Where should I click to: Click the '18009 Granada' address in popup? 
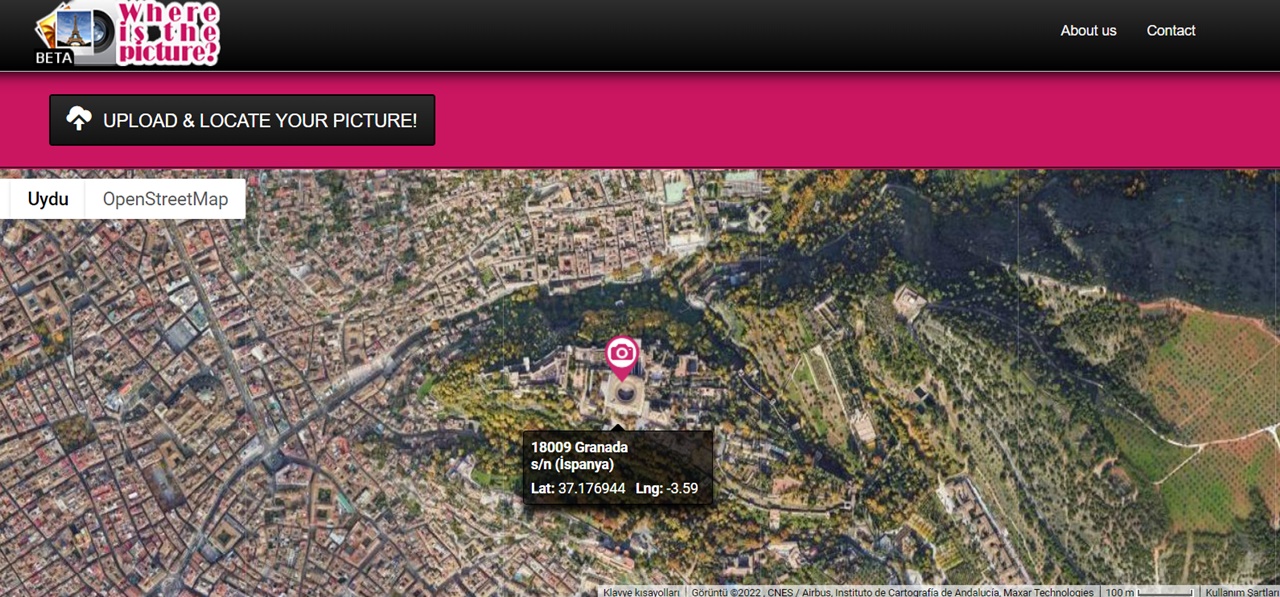click(x=579, y=447)
